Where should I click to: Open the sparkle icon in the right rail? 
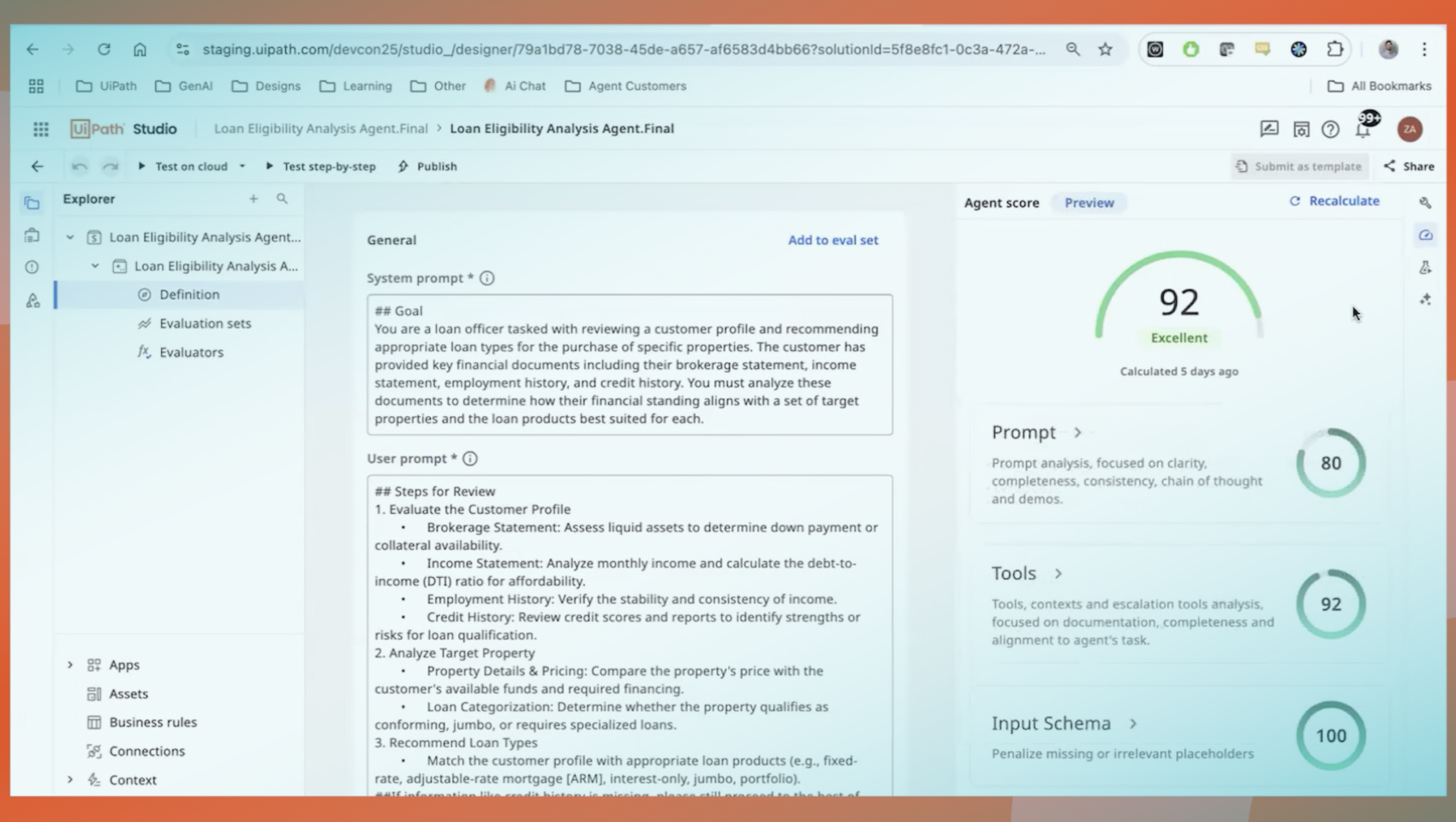click(1425, 300)
